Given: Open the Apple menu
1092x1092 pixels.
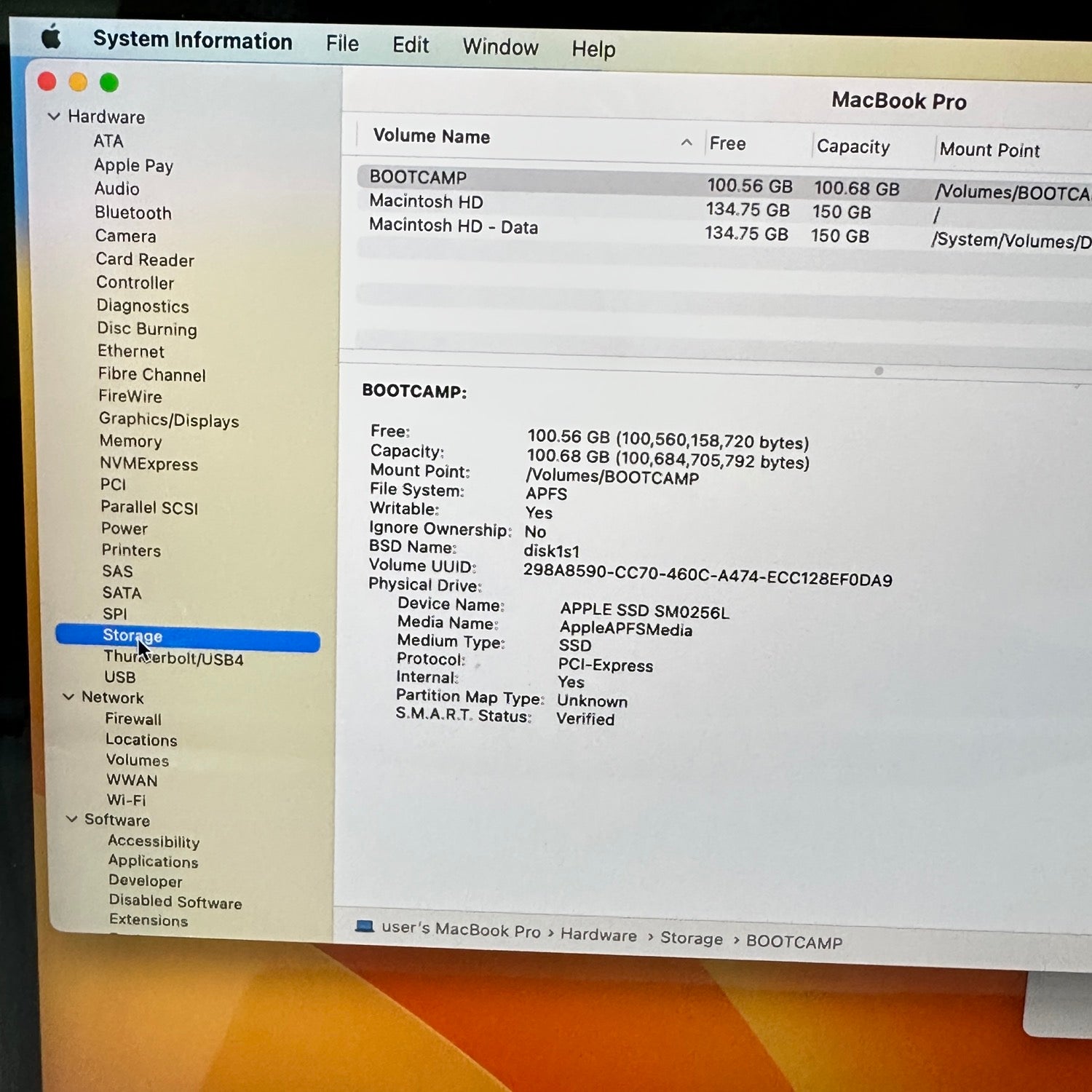Looking at the screenshot, I should click(51, 36).
